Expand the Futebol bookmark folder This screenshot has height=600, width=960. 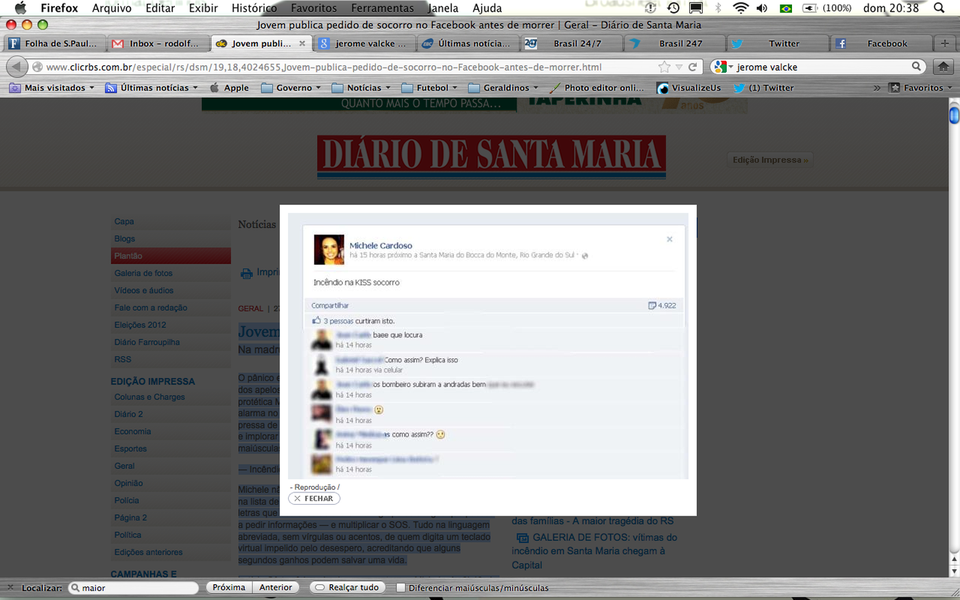point(430,88)
